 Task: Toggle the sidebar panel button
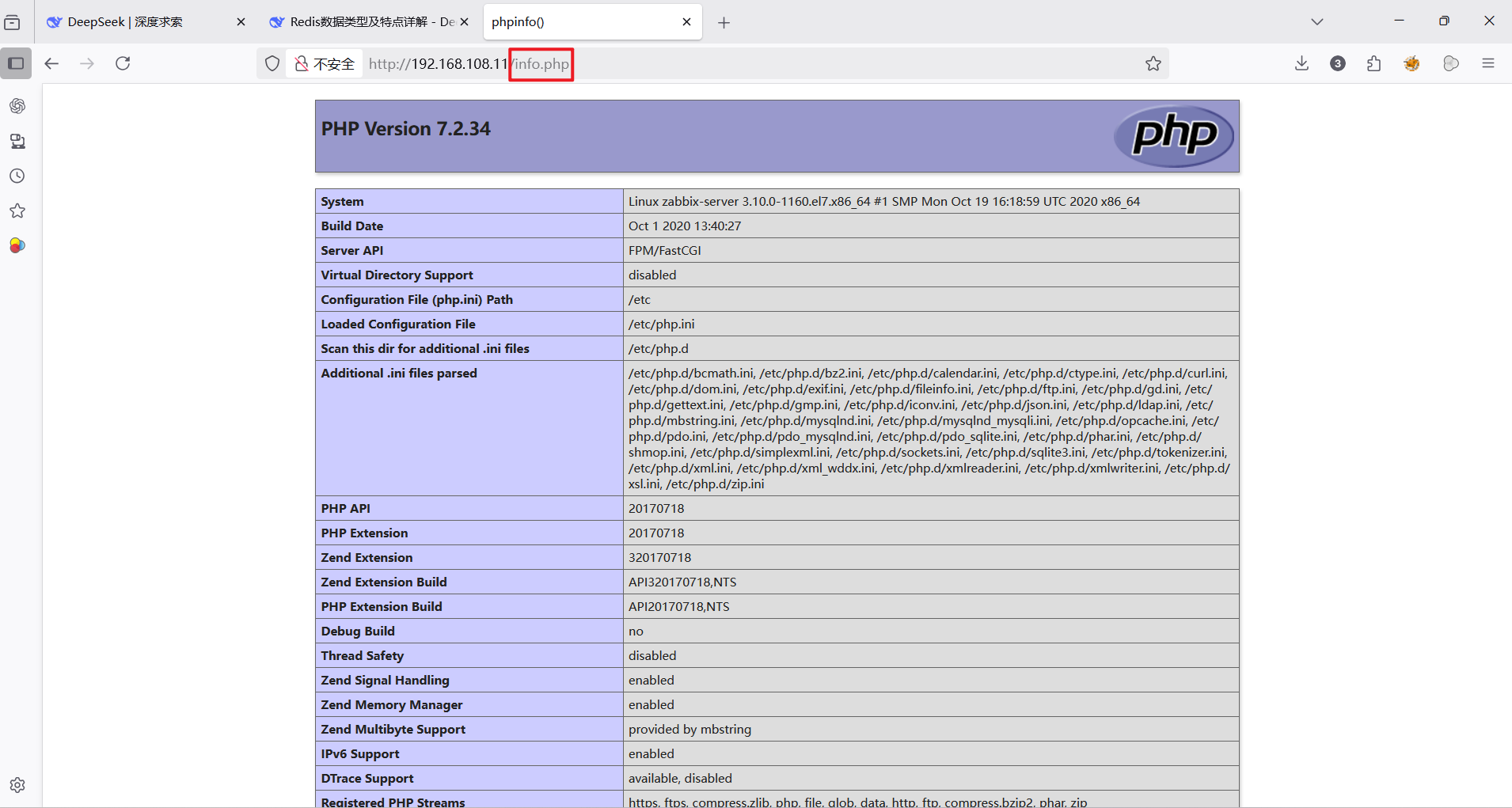16,63
